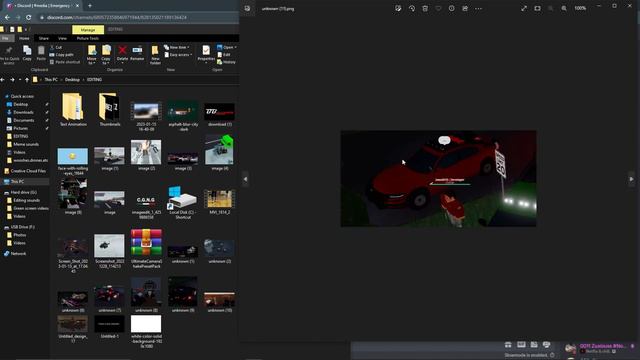This screenshot has width=640, height=360.
Task: Open recent locations dropdown in Explorer
Action: 20,80
